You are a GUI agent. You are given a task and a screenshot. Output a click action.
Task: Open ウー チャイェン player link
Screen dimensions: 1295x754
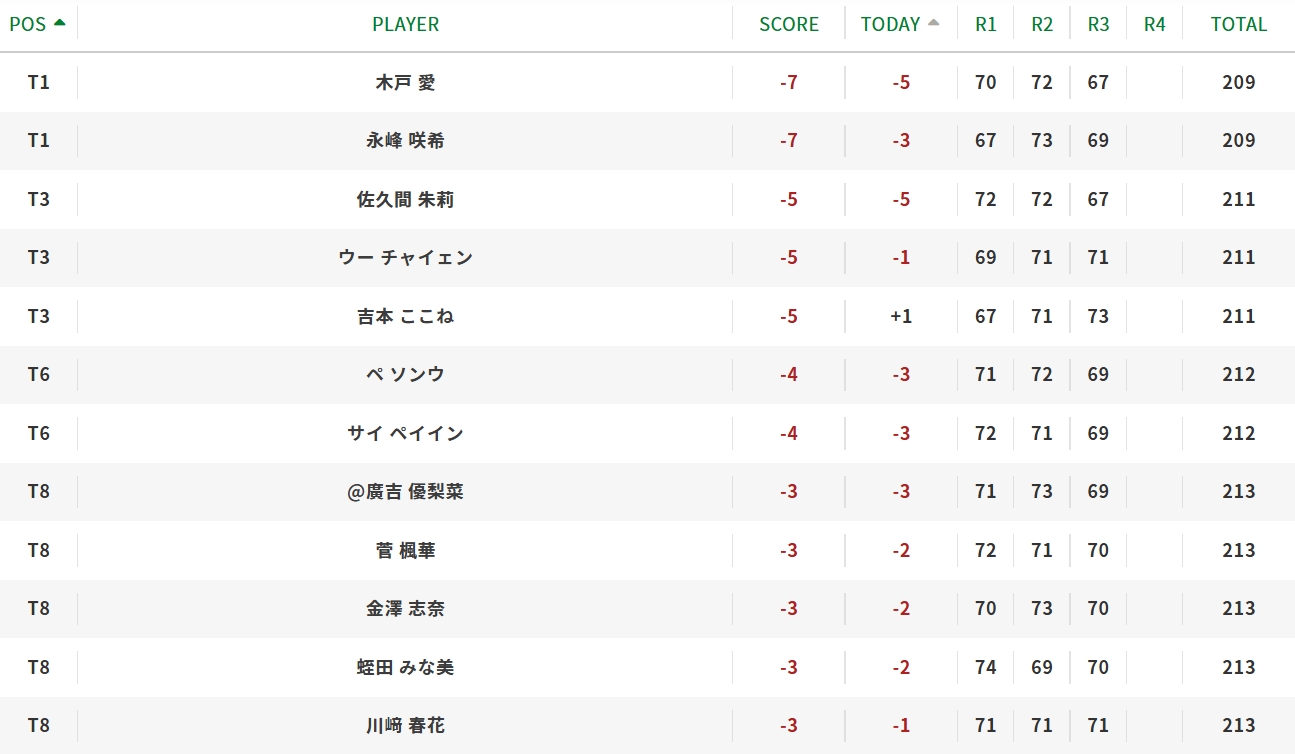click(x=405, y=258)
